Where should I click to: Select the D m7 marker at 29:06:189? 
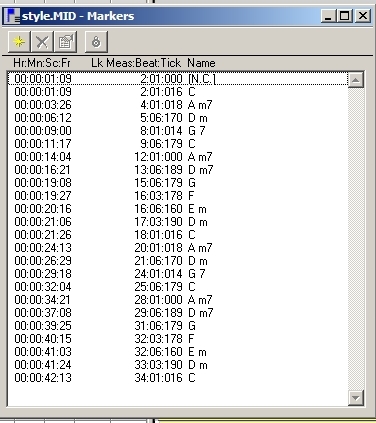coord(178,313)
